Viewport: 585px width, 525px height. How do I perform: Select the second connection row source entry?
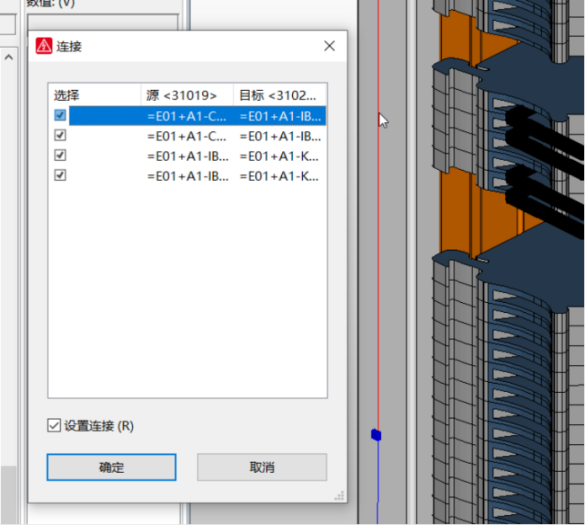click(x=187, y=136)
